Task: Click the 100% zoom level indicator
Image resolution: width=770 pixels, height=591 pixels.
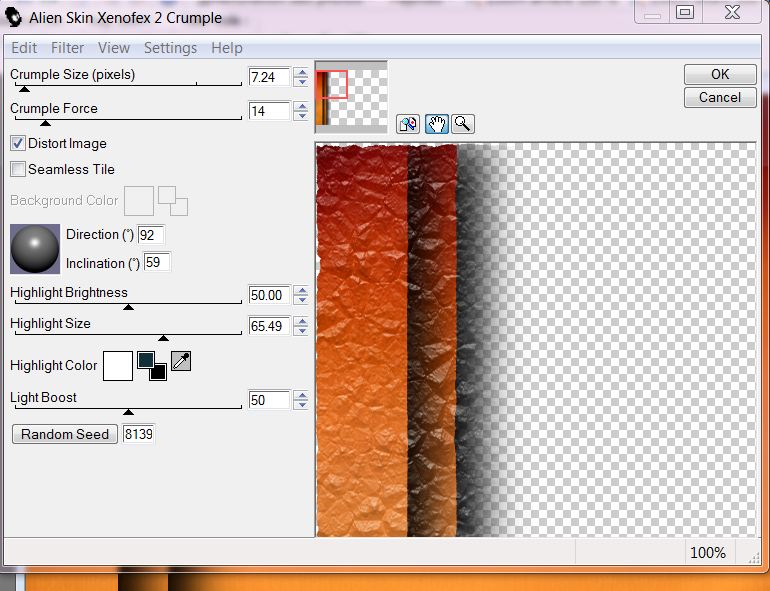Action: [708, 553]
